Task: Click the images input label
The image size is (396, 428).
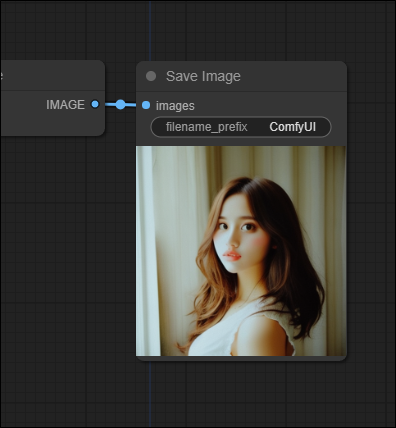Action: click(175, 106)
